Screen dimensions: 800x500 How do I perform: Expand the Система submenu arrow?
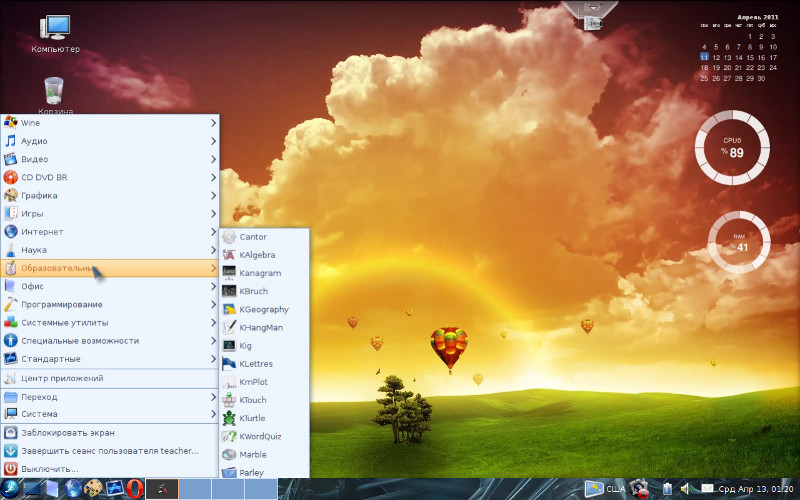click(213, 414)
